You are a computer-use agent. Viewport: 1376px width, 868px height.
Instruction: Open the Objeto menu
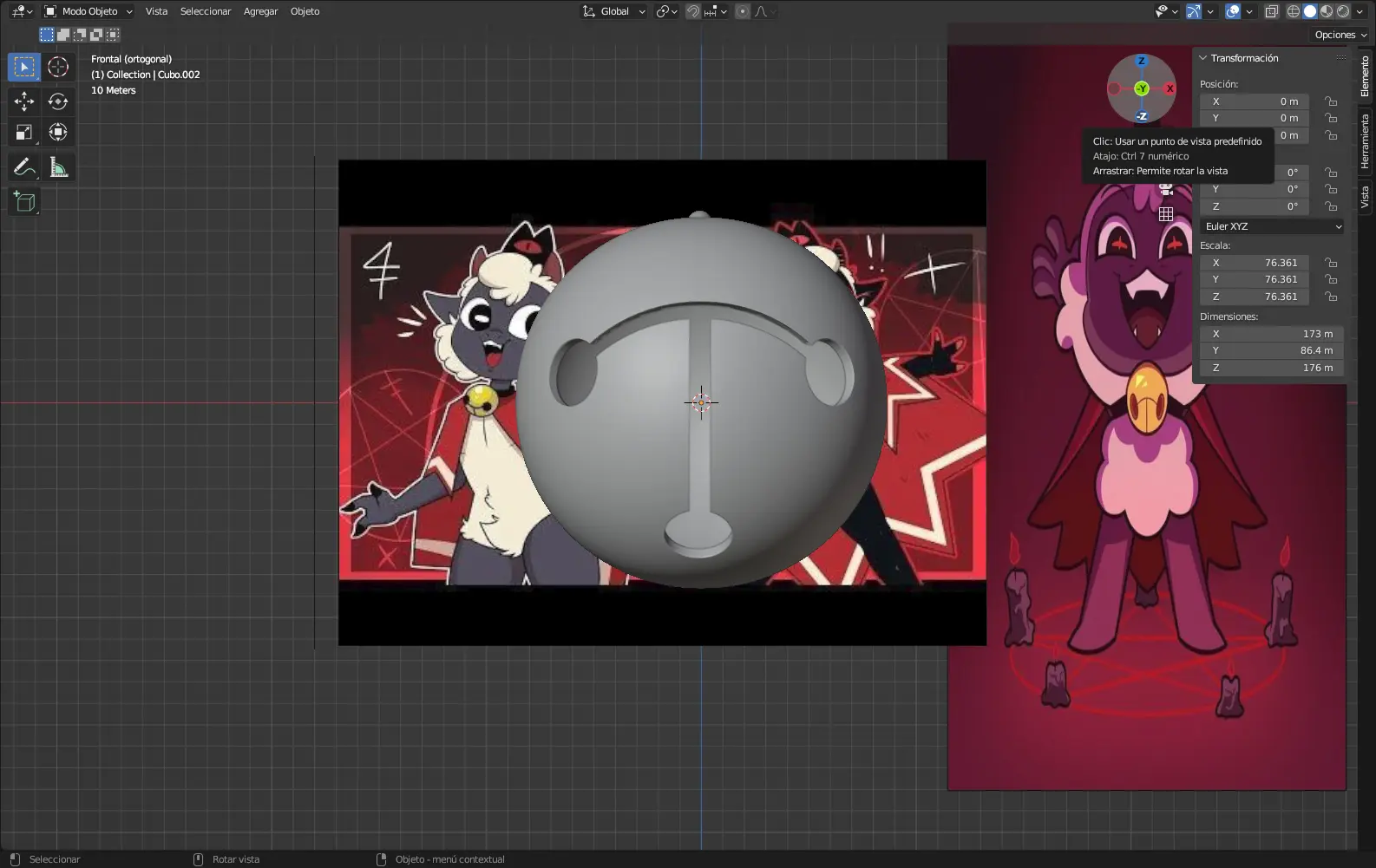pyautogui.click(x=305, y=11)
